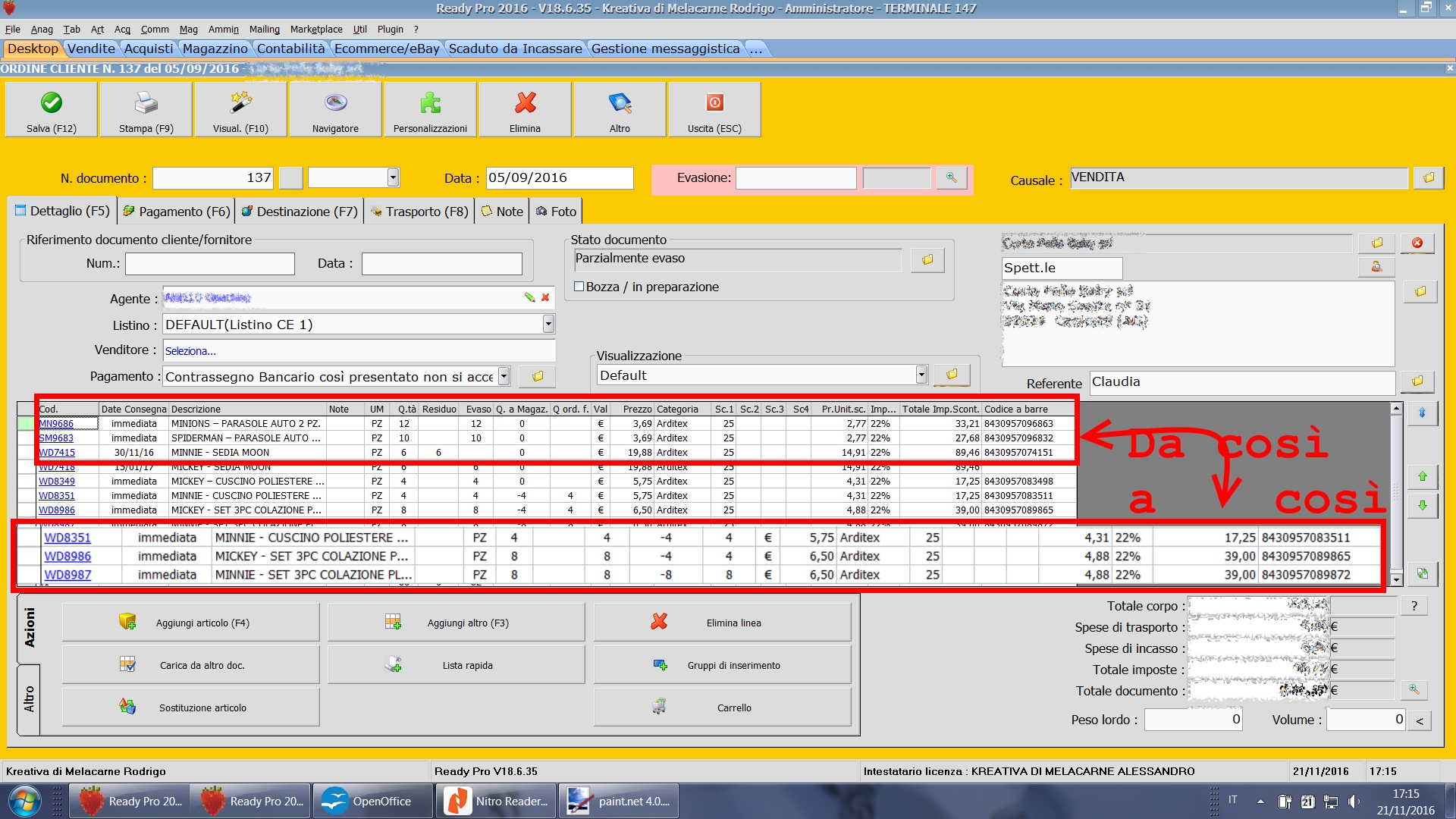Click the customer name folder lookup icon
Viewport: 1456px width, 819px height.
[x=1377, y=243]
